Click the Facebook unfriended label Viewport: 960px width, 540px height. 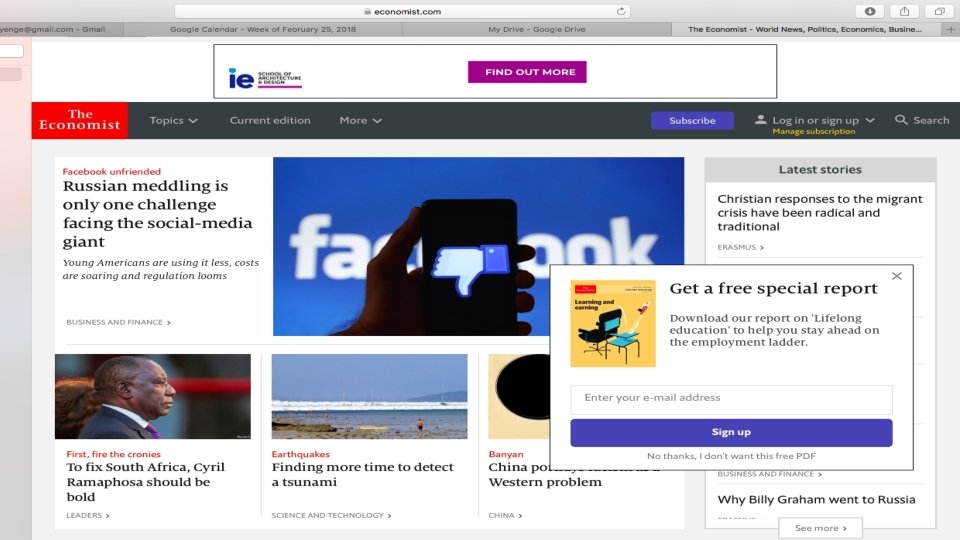tap(111, 171)
